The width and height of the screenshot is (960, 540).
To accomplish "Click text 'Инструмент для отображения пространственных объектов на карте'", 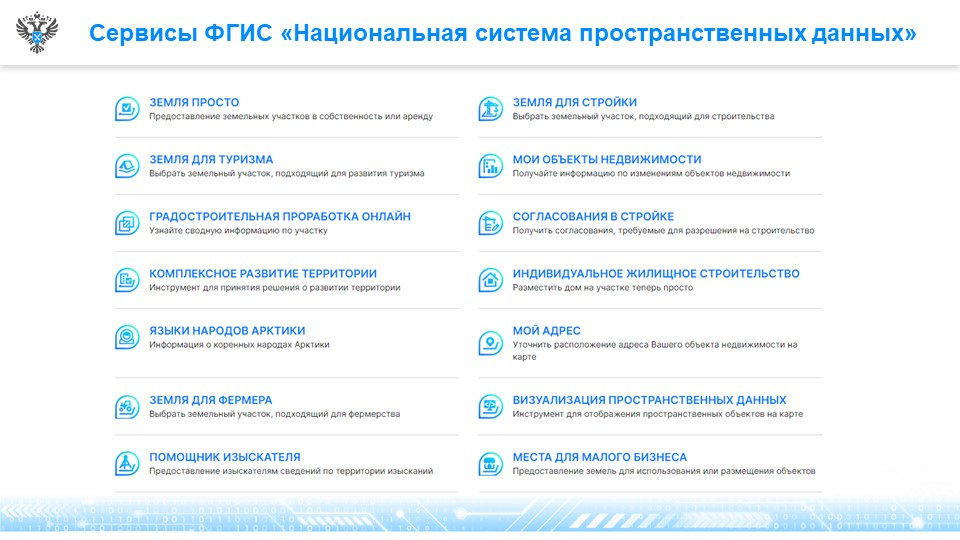I will coord(658,414).
